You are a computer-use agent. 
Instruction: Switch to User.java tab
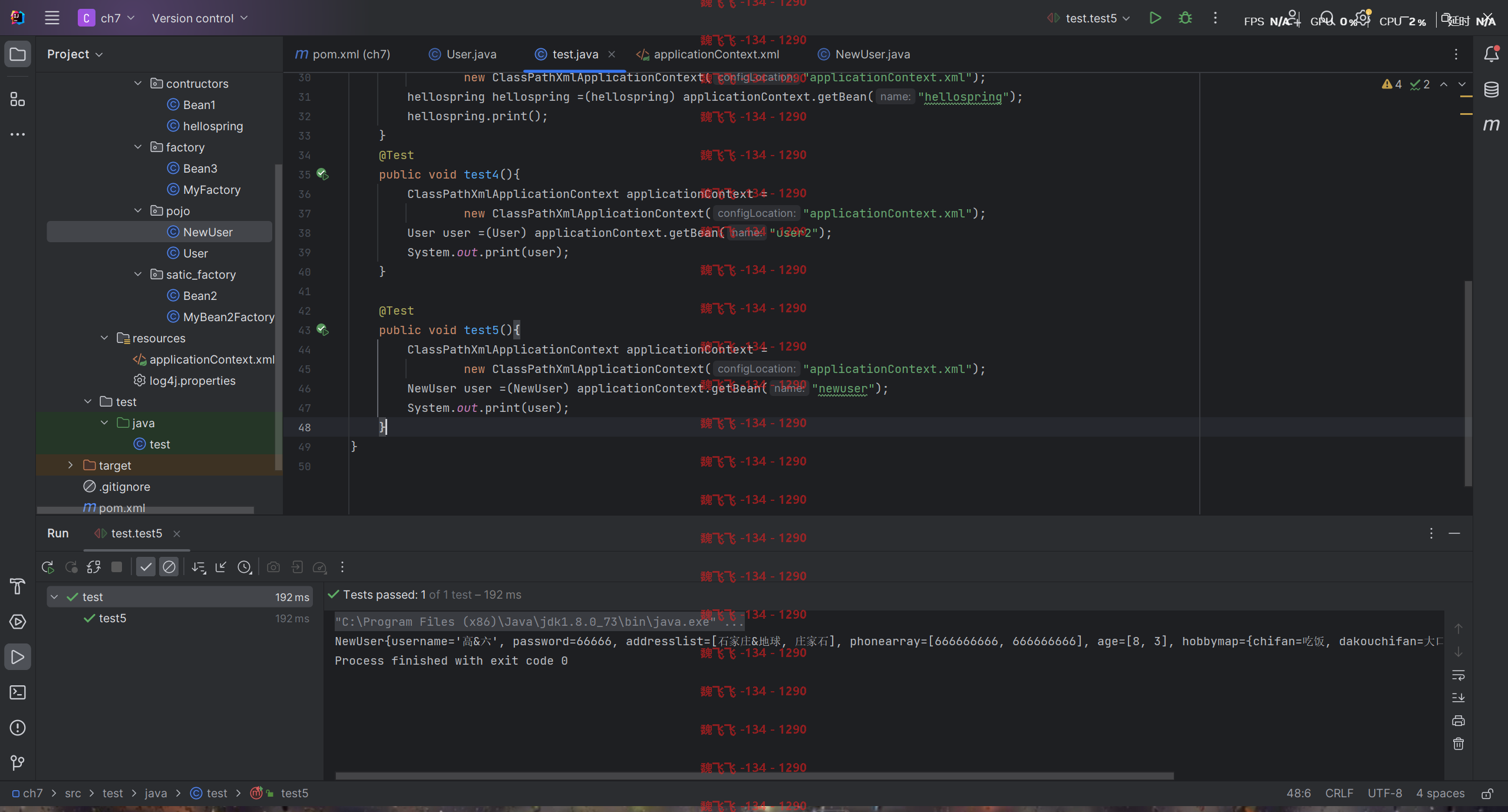tap(463, 54)
